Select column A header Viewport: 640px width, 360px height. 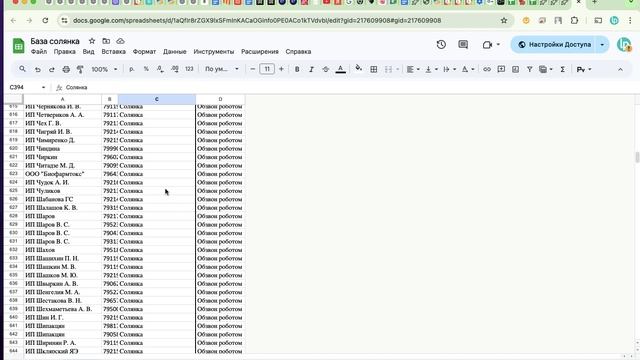click(x=62, y=99)
